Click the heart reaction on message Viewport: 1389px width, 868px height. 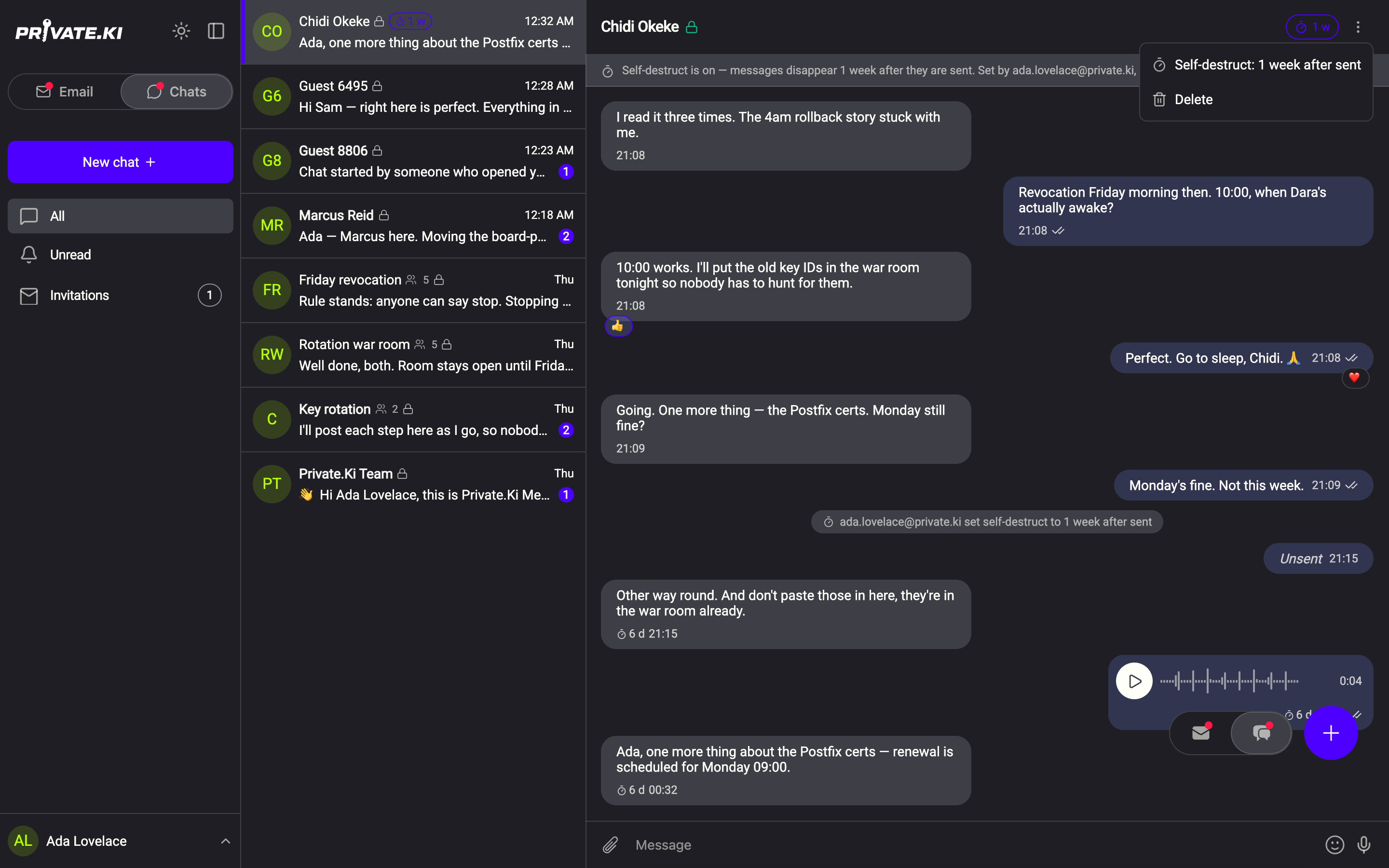[1355, 378]
